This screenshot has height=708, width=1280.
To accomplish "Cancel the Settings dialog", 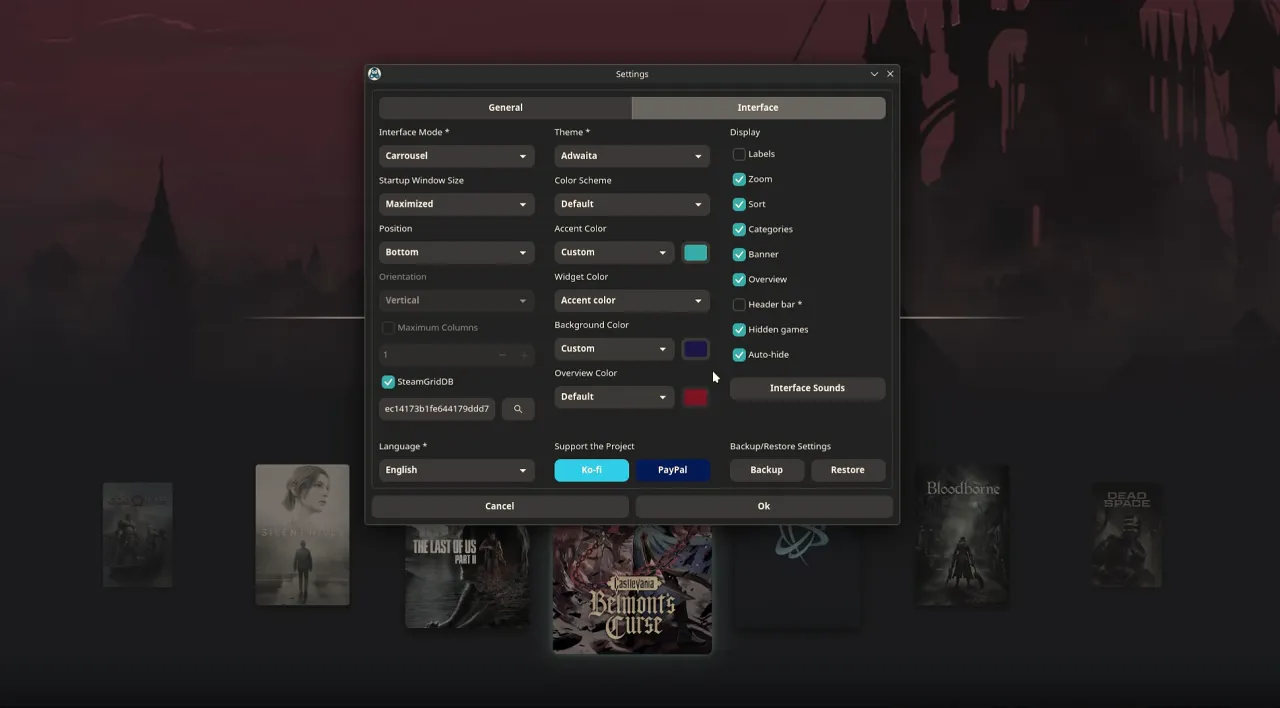I will tap(500, 506).
